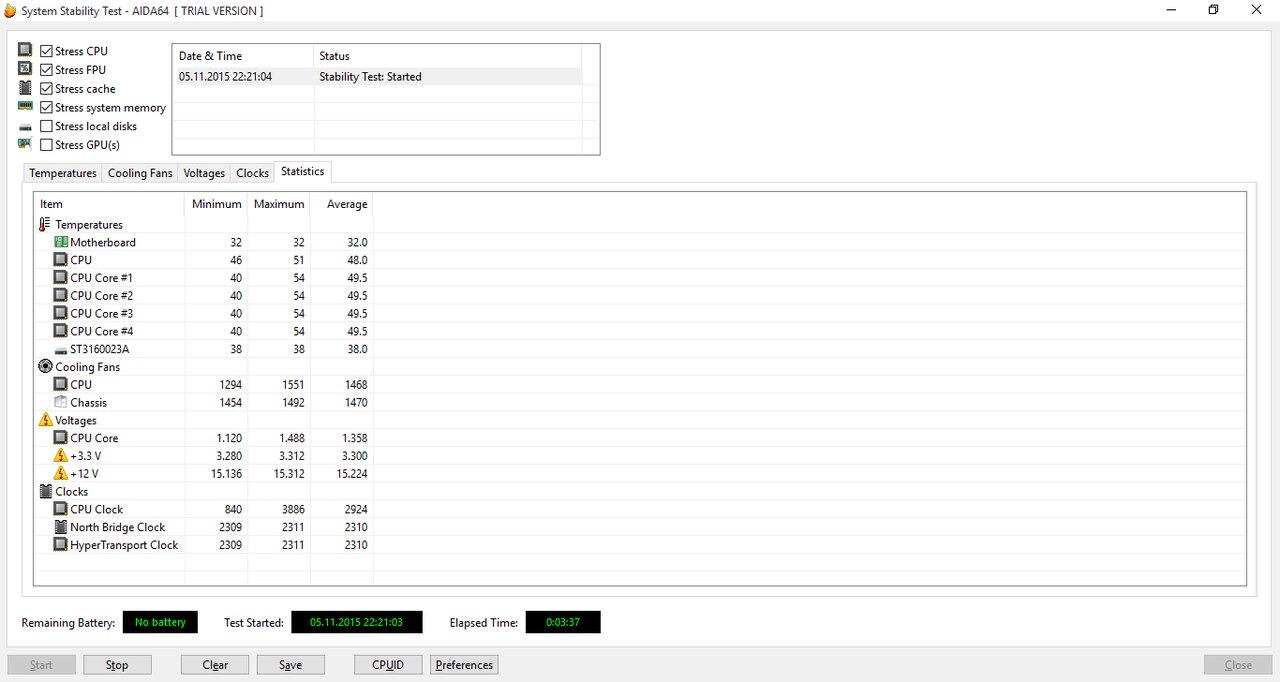
Task: Click the thermometer icon of the Temperatures group
Action: click(45, 225)
